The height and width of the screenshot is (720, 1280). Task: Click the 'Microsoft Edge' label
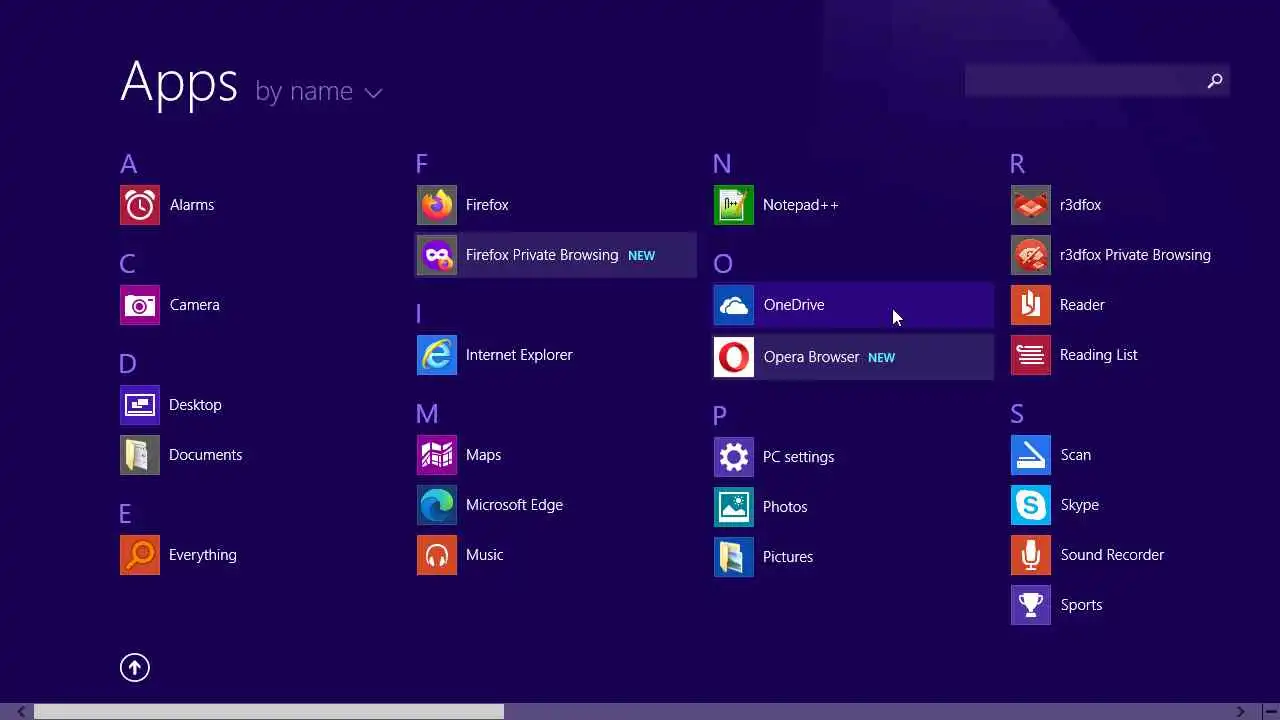pos(514,505)
